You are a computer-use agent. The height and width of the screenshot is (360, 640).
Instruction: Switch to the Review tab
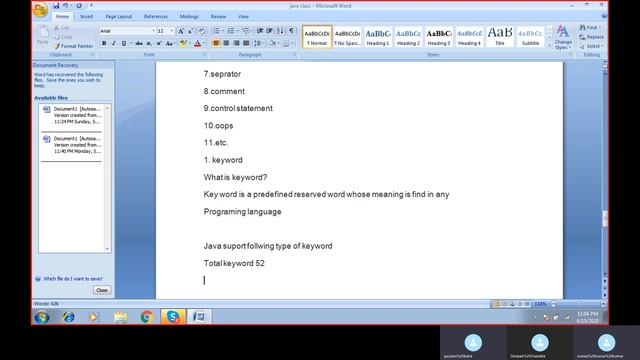coord(218,17)
